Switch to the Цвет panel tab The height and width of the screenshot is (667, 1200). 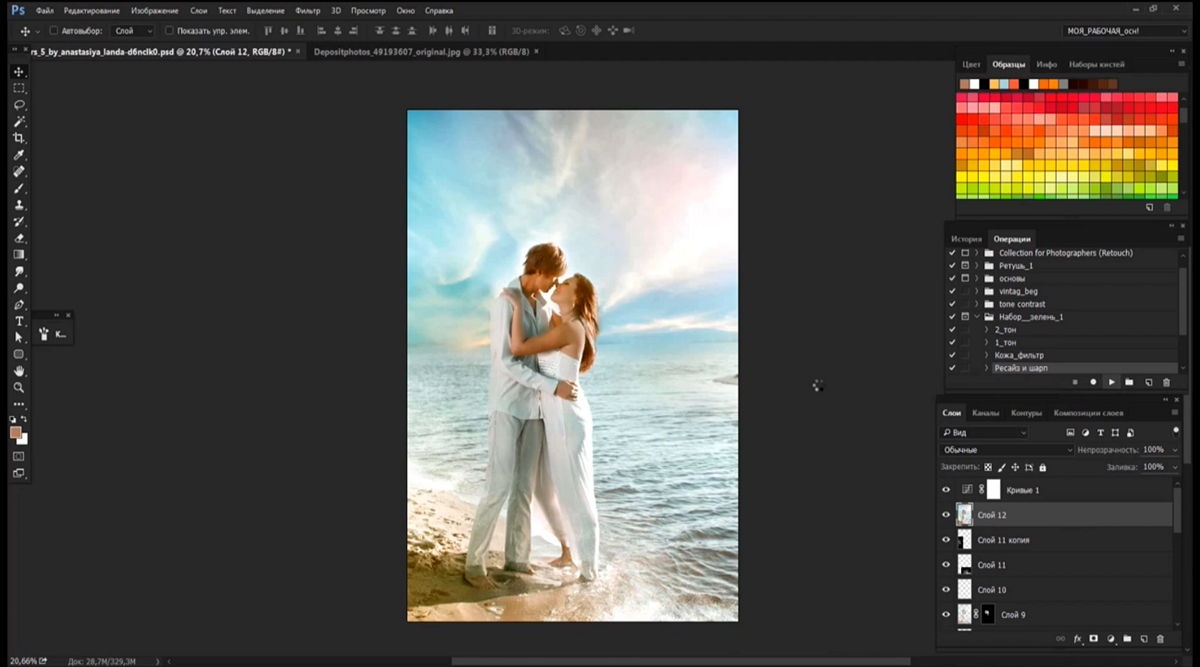pyautogui.click(x=971, y=64)
